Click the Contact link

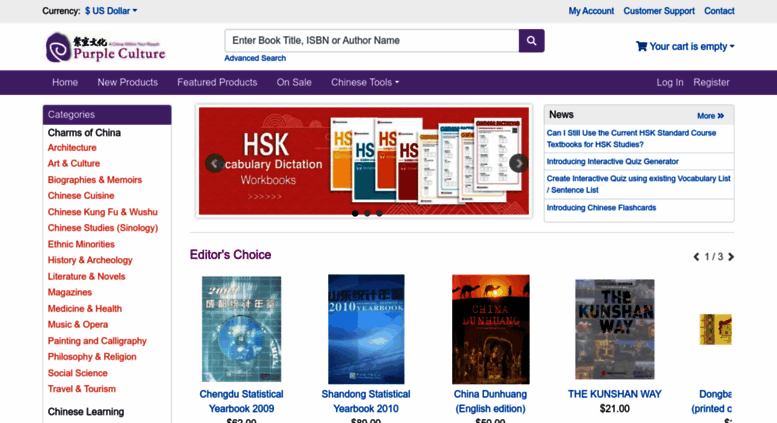719,11
